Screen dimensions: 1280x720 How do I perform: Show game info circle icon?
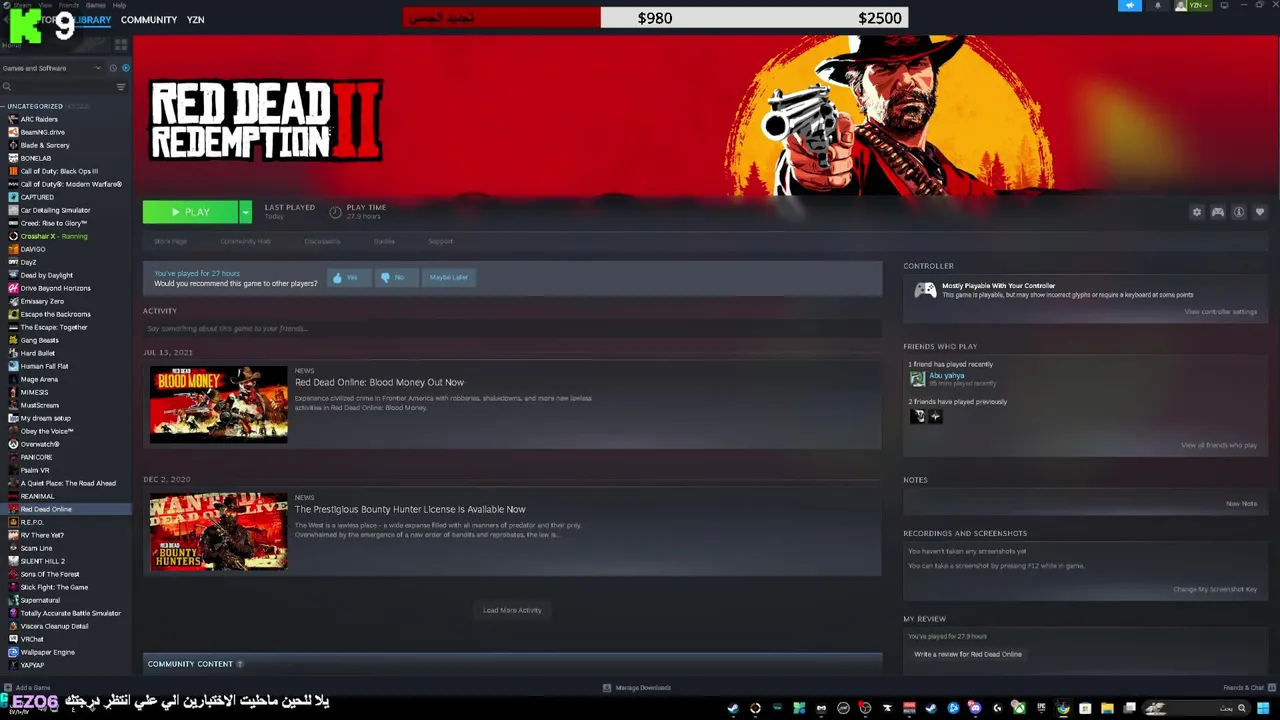point(1239,212)
